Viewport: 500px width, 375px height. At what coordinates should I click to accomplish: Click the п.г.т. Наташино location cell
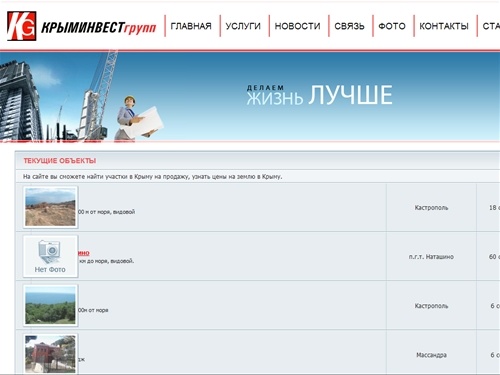pos(431,257)
